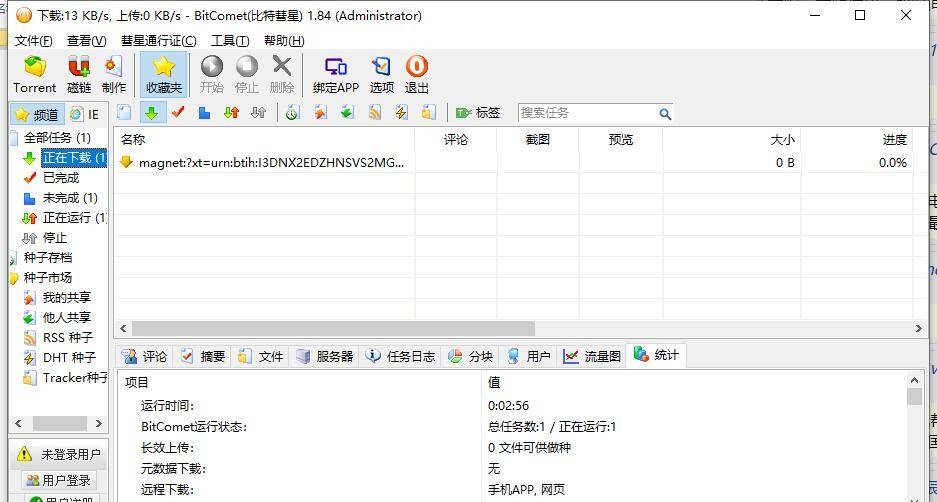Click the clock torrent archive filter icon
Viewport: 937px width, 502px height.
point(292,112)
